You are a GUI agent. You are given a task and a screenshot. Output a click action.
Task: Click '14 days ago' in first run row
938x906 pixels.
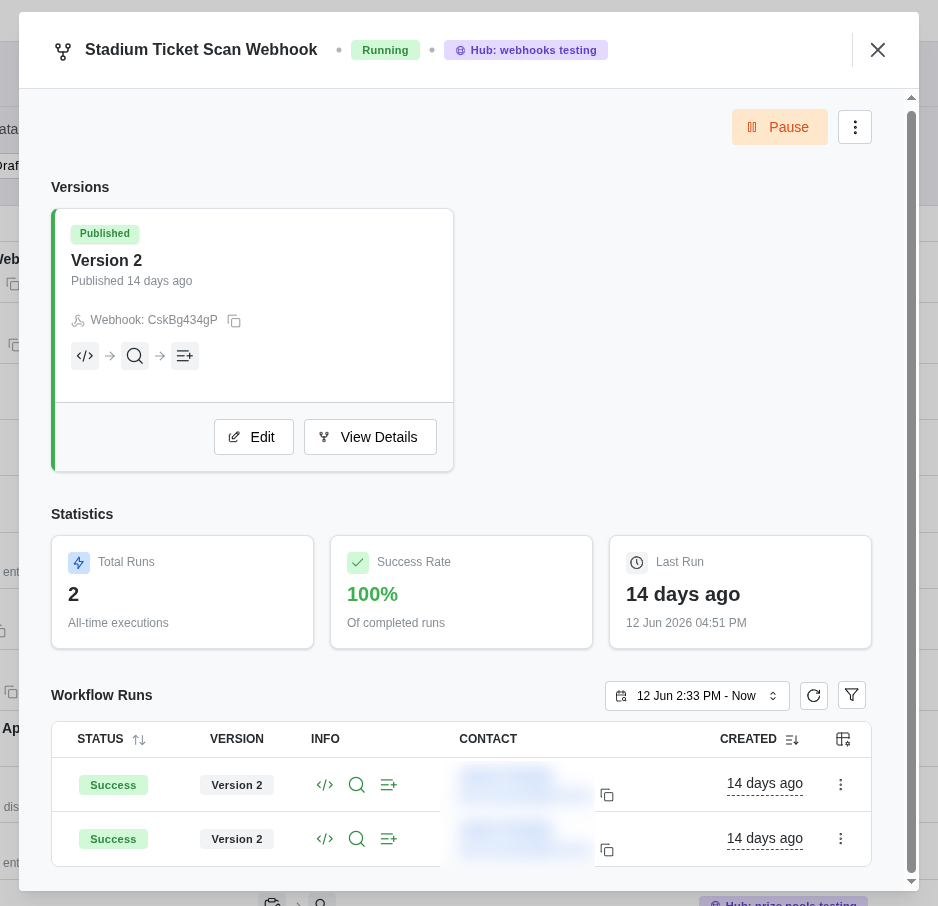[765, 783]
